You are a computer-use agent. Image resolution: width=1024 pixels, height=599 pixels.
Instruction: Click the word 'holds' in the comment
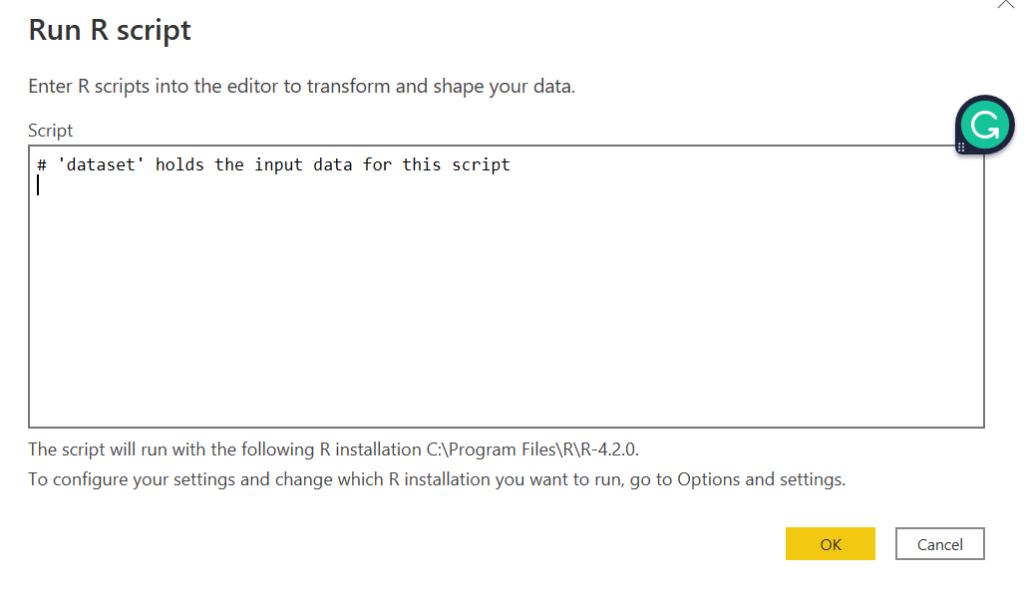(x=180, y=165)
